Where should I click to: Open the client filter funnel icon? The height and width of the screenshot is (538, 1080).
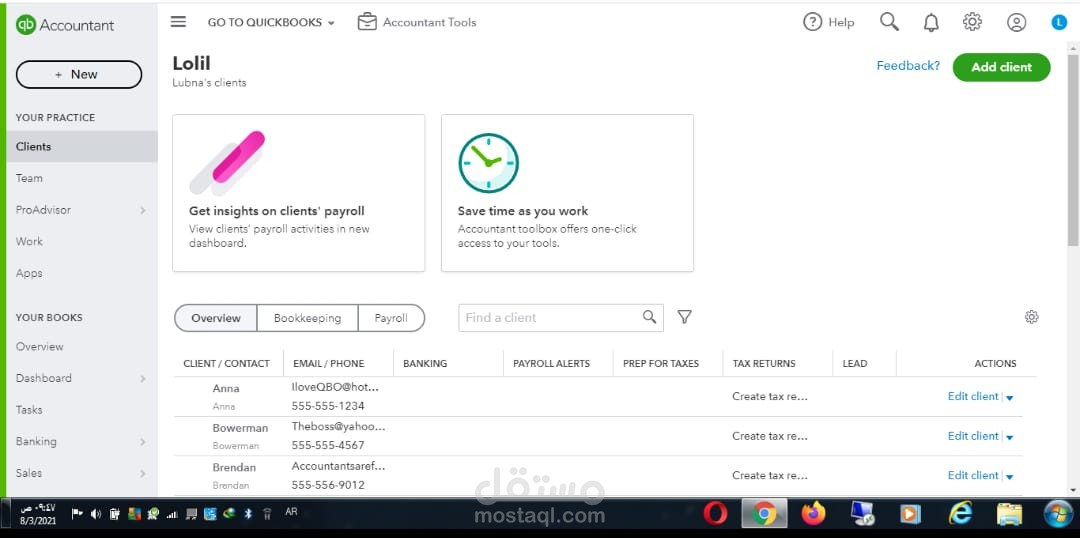[x=684, y=317]
